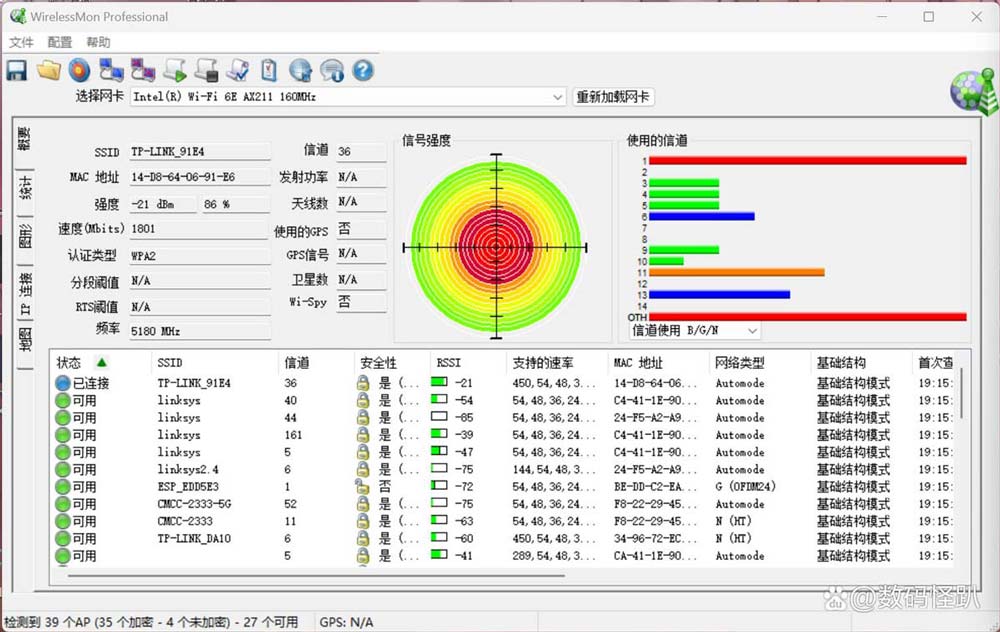Click the SSID column header
Screen dimensions: 1000x632
pyautogui.click(x=170, y=362)
